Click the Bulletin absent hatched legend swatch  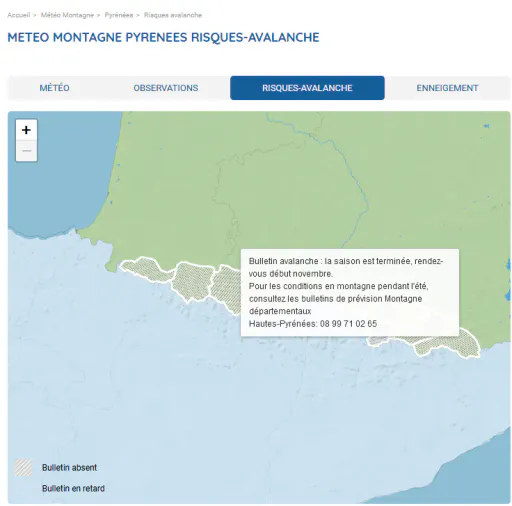[24, 467]
